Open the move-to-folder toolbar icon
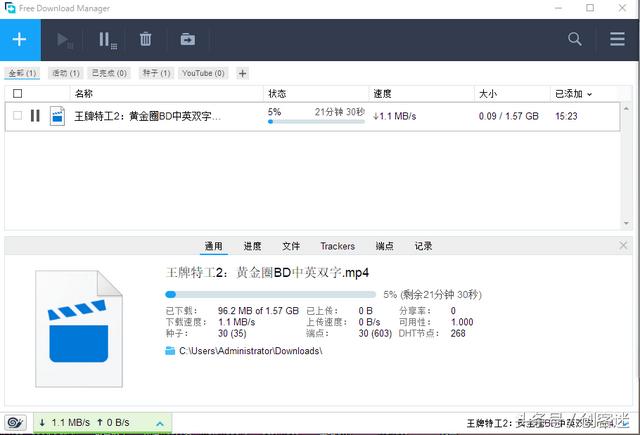This screenshot has height=435, width=640. 188,40
